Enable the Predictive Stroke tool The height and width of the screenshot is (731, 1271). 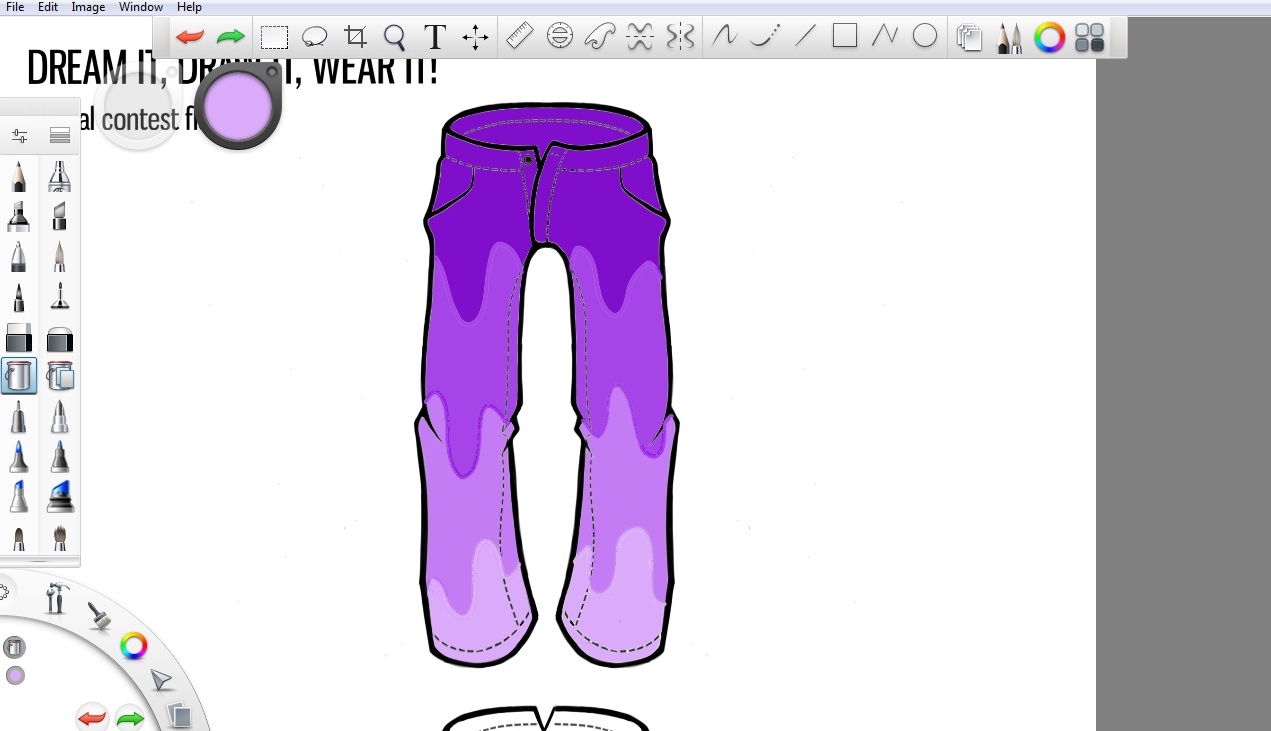coord(764,37)
